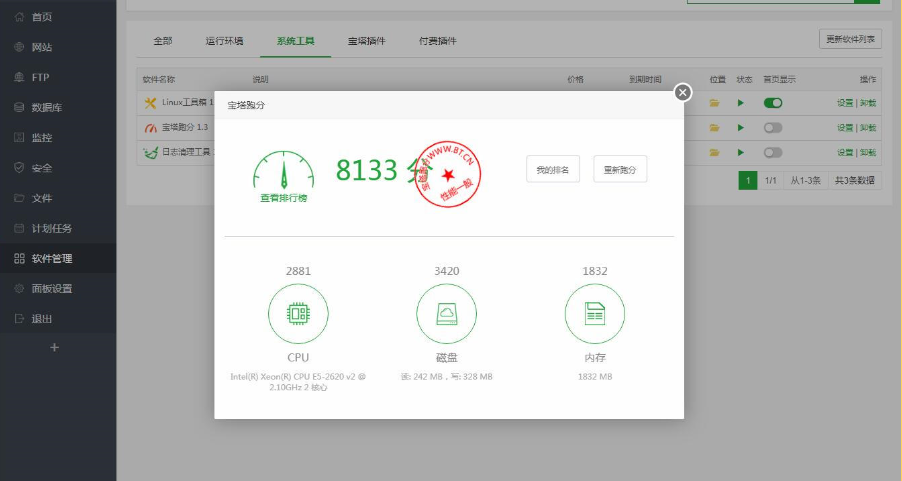Enable homepage display for 宝塔跑分
Image resolution: width=902 pixels, height=481 pixels.
point(773,128)
